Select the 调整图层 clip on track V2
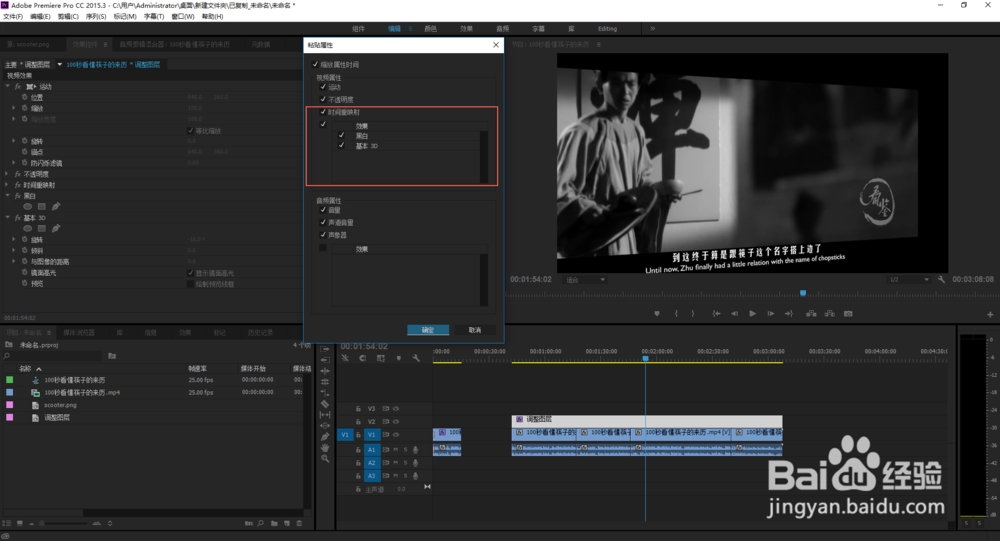The image size is (1000, 541). 647,420
